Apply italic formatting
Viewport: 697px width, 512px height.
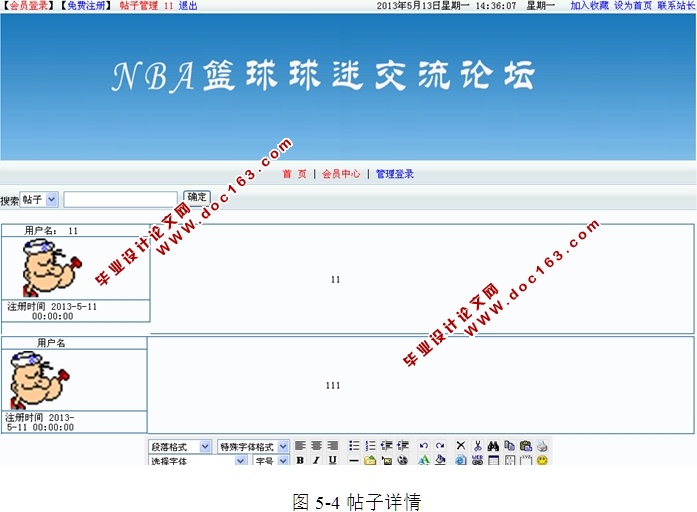(x=316, y=460)
